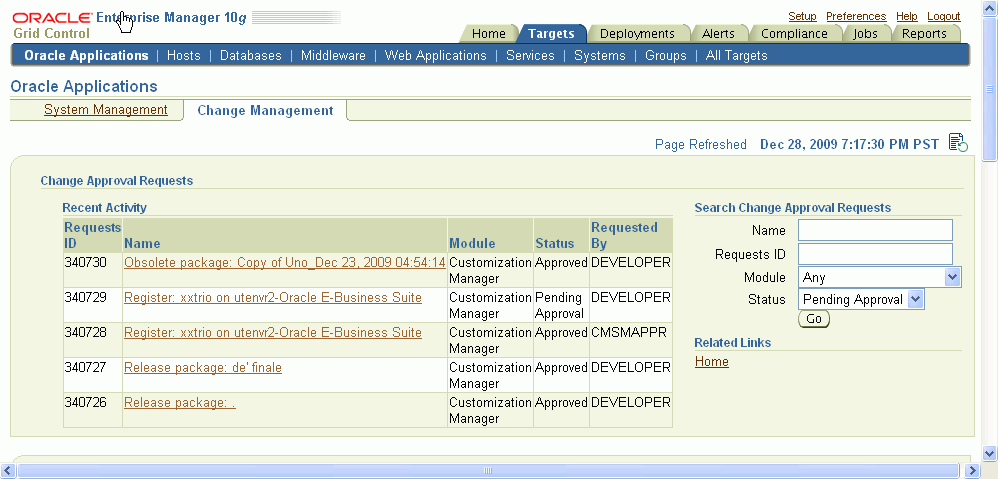Click the page refresh icon

coord(958,143)
